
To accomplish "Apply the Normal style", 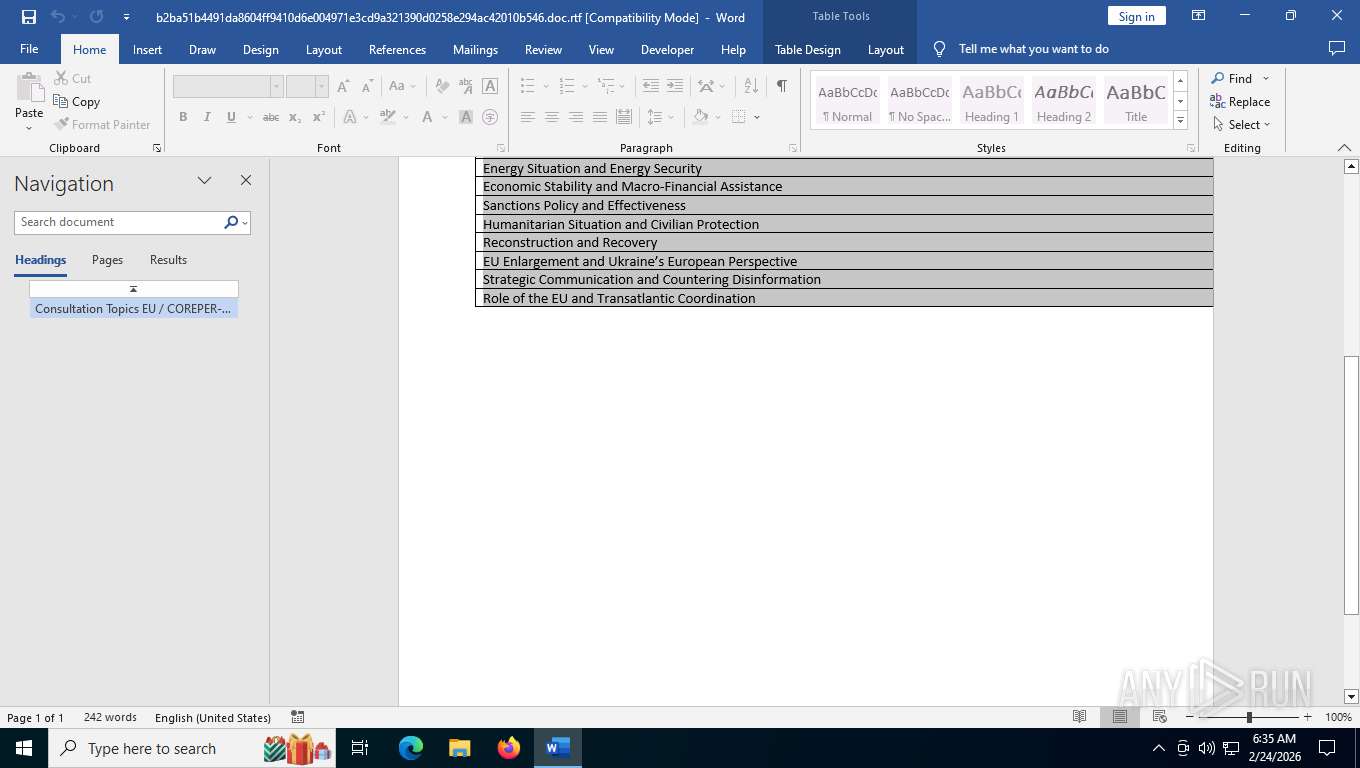I will tap(847, 101).
